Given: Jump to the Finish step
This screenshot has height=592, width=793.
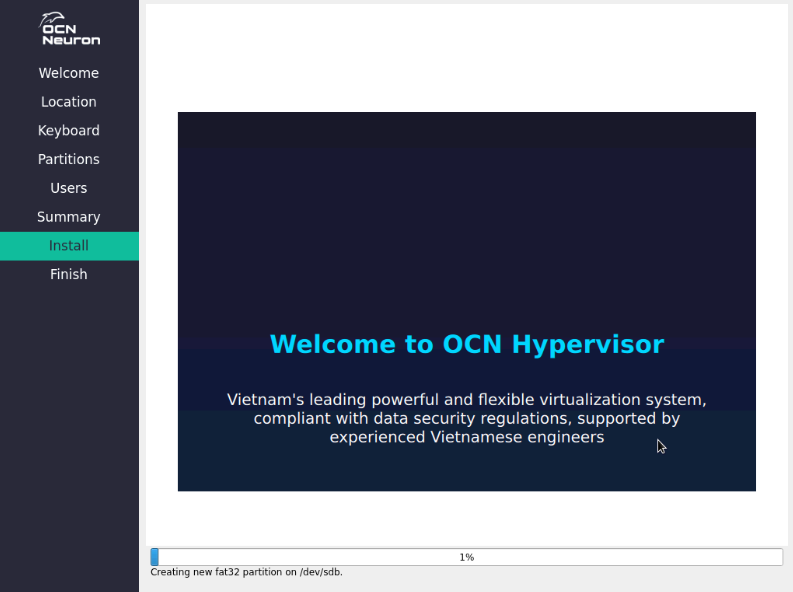Looking at the screenshot, I should click(69, 274).
